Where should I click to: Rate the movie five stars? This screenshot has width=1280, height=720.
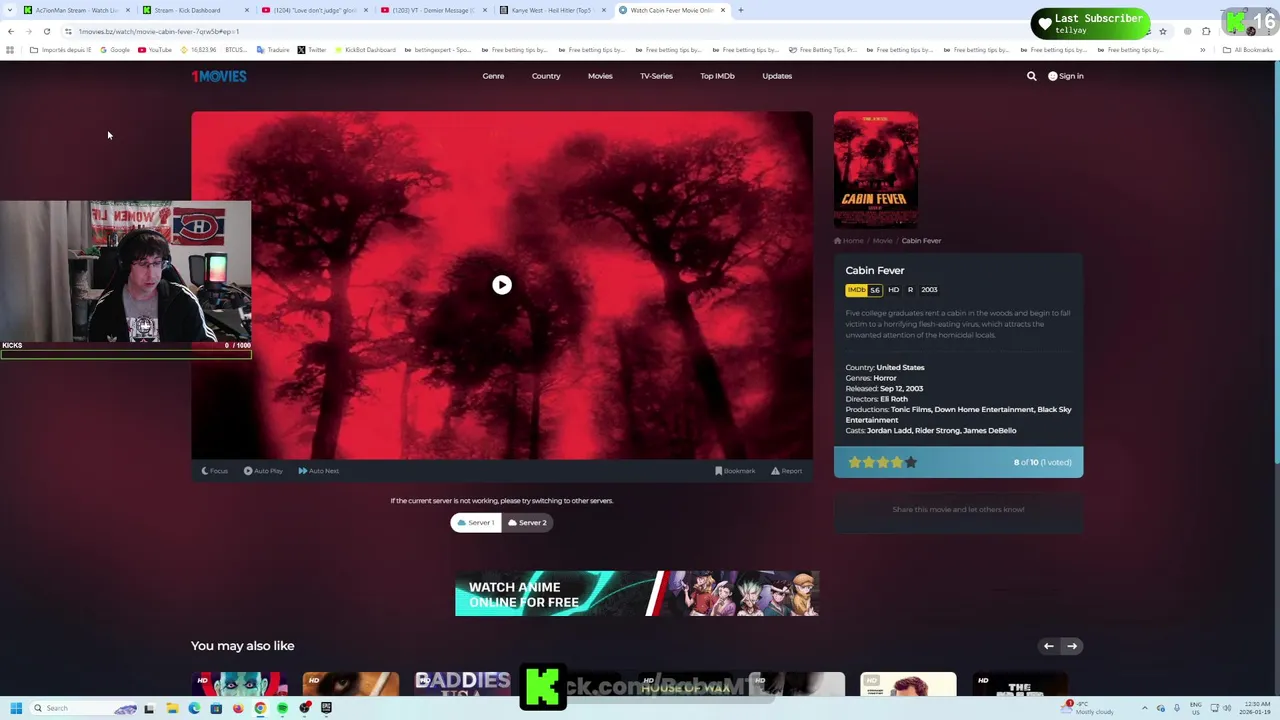[x=911, y=462]
